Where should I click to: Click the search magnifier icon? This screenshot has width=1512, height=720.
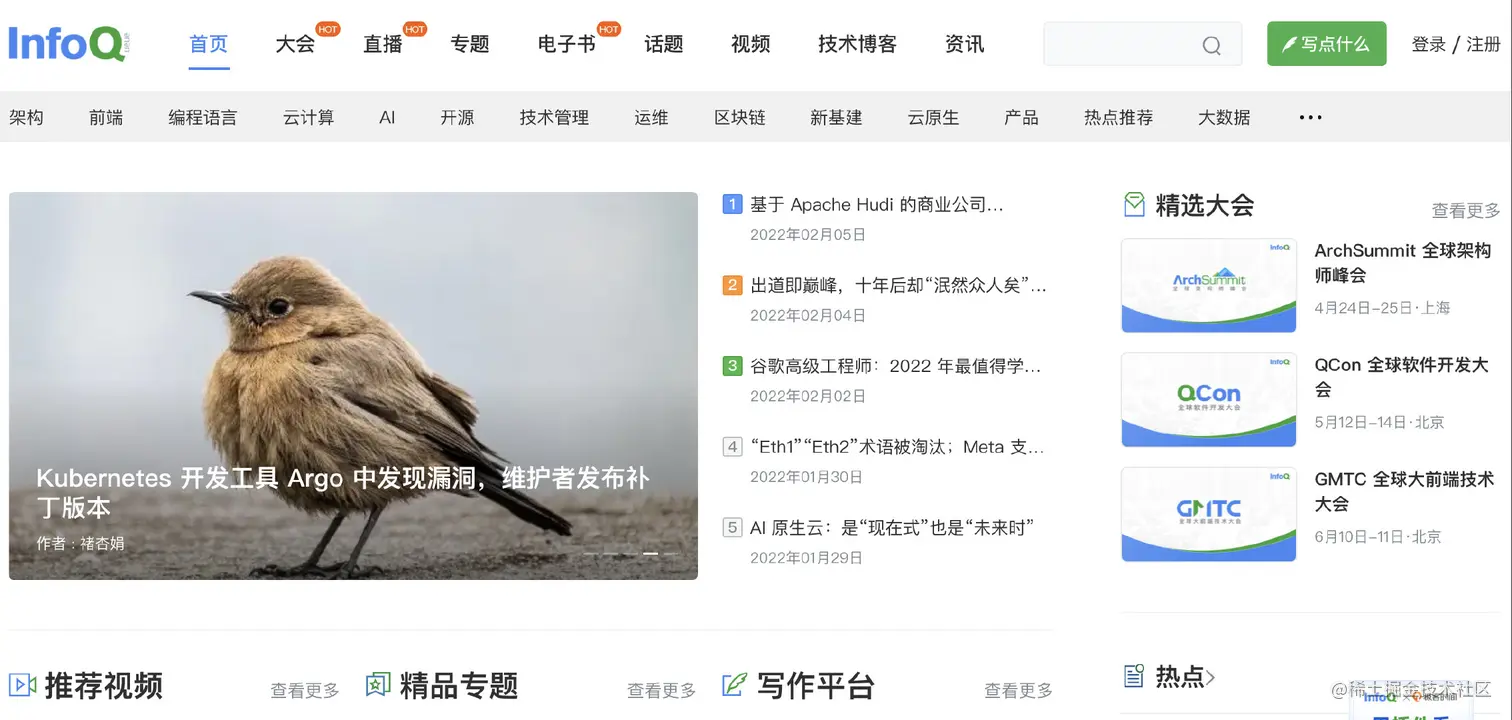click(x=1211, y=45)
